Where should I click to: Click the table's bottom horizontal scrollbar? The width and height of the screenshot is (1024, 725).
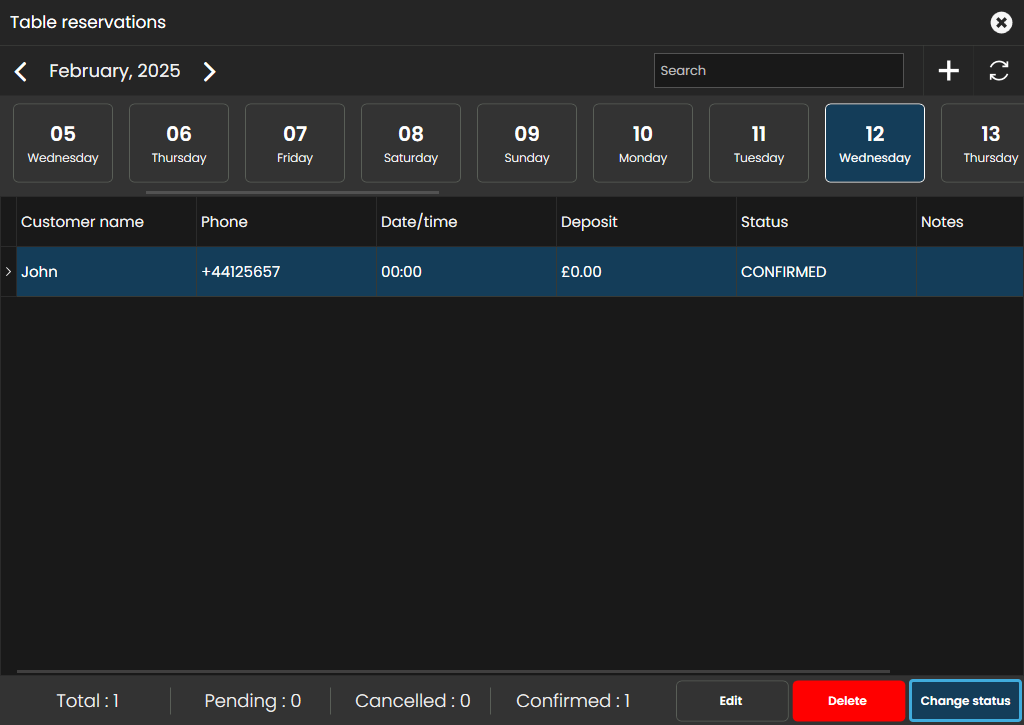pos(452,671)
